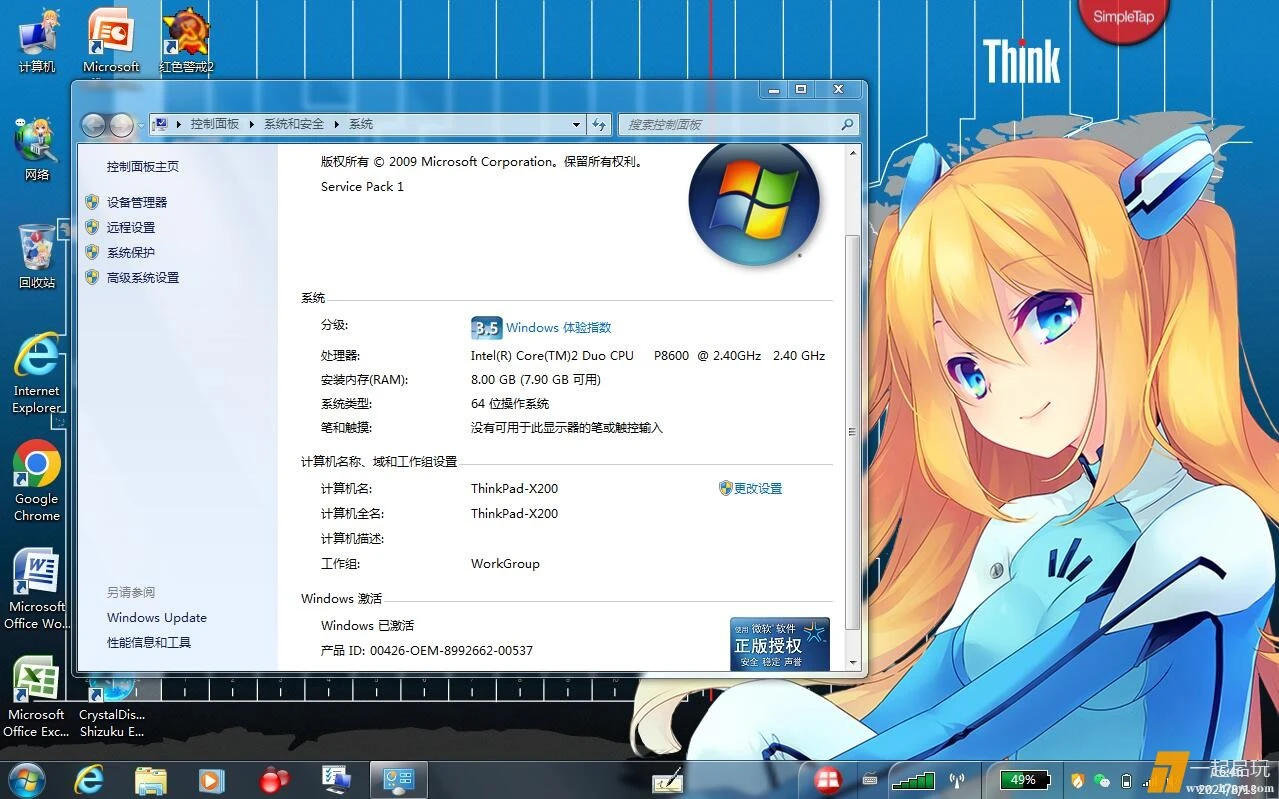Open the 回收站 desktop icon
The width and height of the screenshot is (1279, 799).
click(37, 257)
